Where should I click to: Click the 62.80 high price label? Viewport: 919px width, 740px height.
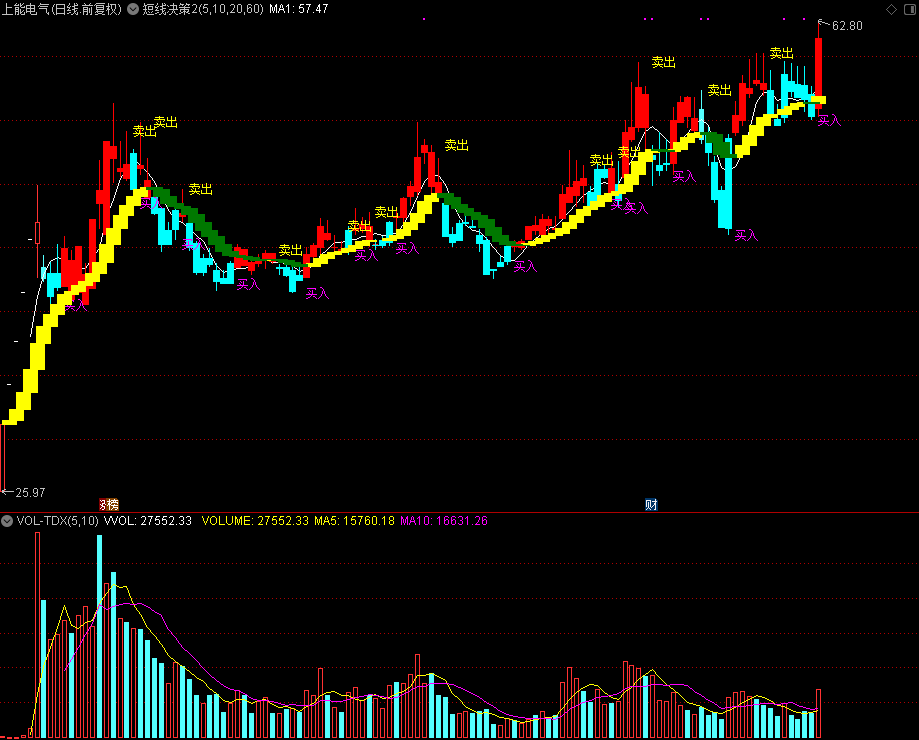[x=847, y=26]
